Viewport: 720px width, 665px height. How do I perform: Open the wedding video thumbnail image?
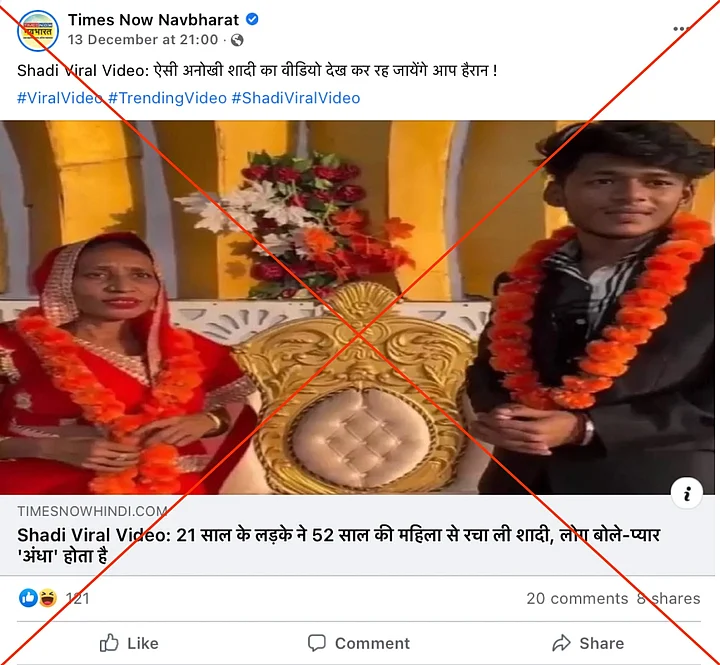coord(357,307)
